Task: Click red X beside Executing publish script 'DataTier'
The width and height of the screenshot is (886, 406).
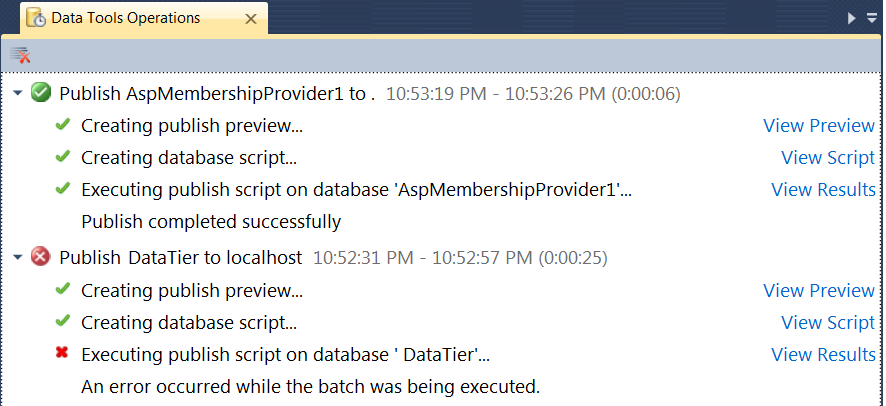Action: 62,353
